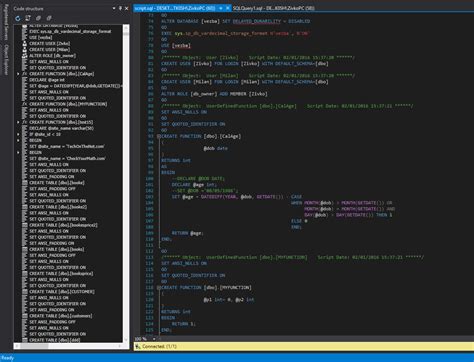The image size is (474, 362).
Task: Open the Registered Servers side tab
Action: point(6,22)
